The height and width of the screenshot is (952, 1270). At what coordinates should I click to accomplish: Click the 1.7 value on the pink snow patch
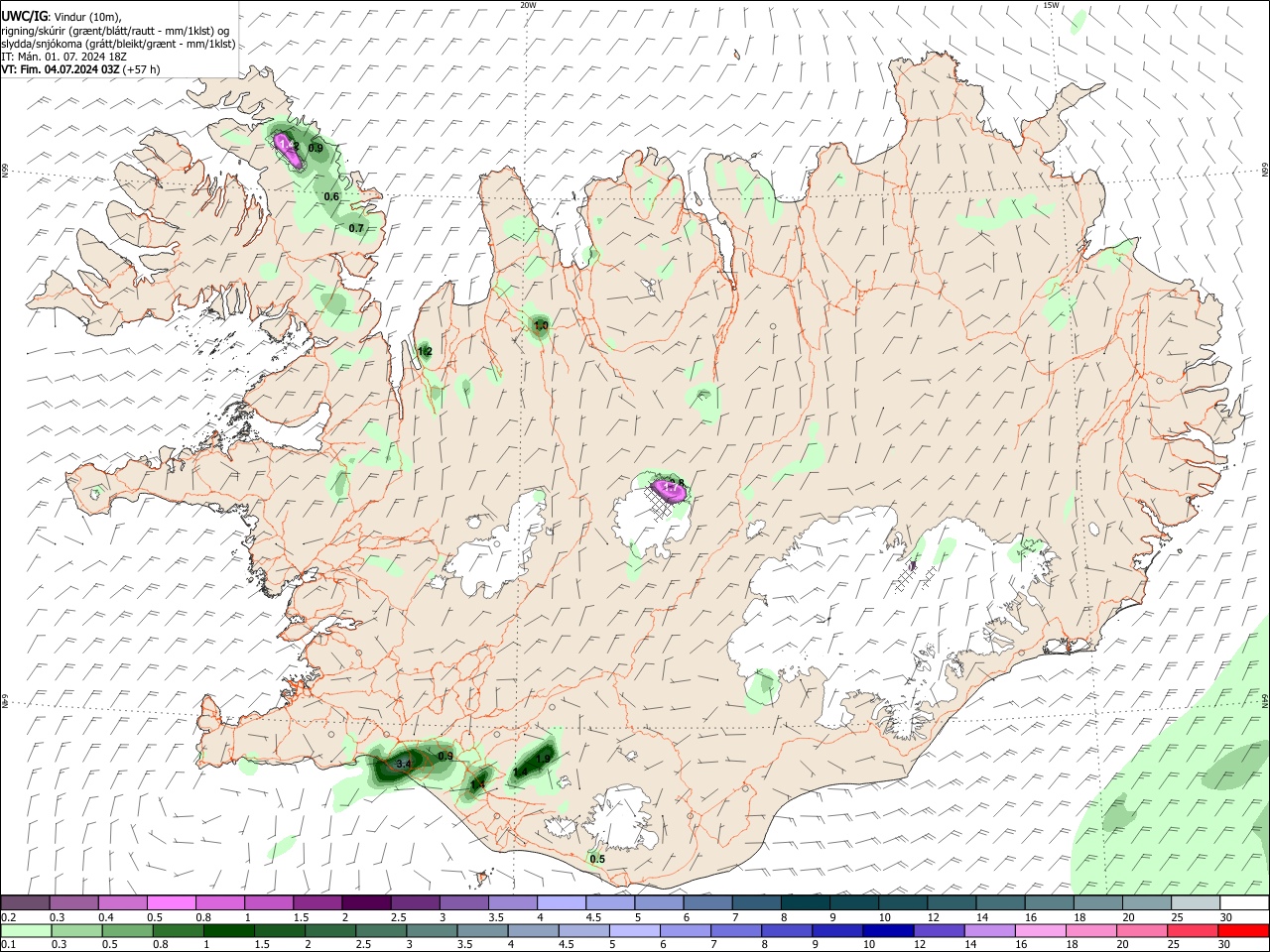(671, 489)
